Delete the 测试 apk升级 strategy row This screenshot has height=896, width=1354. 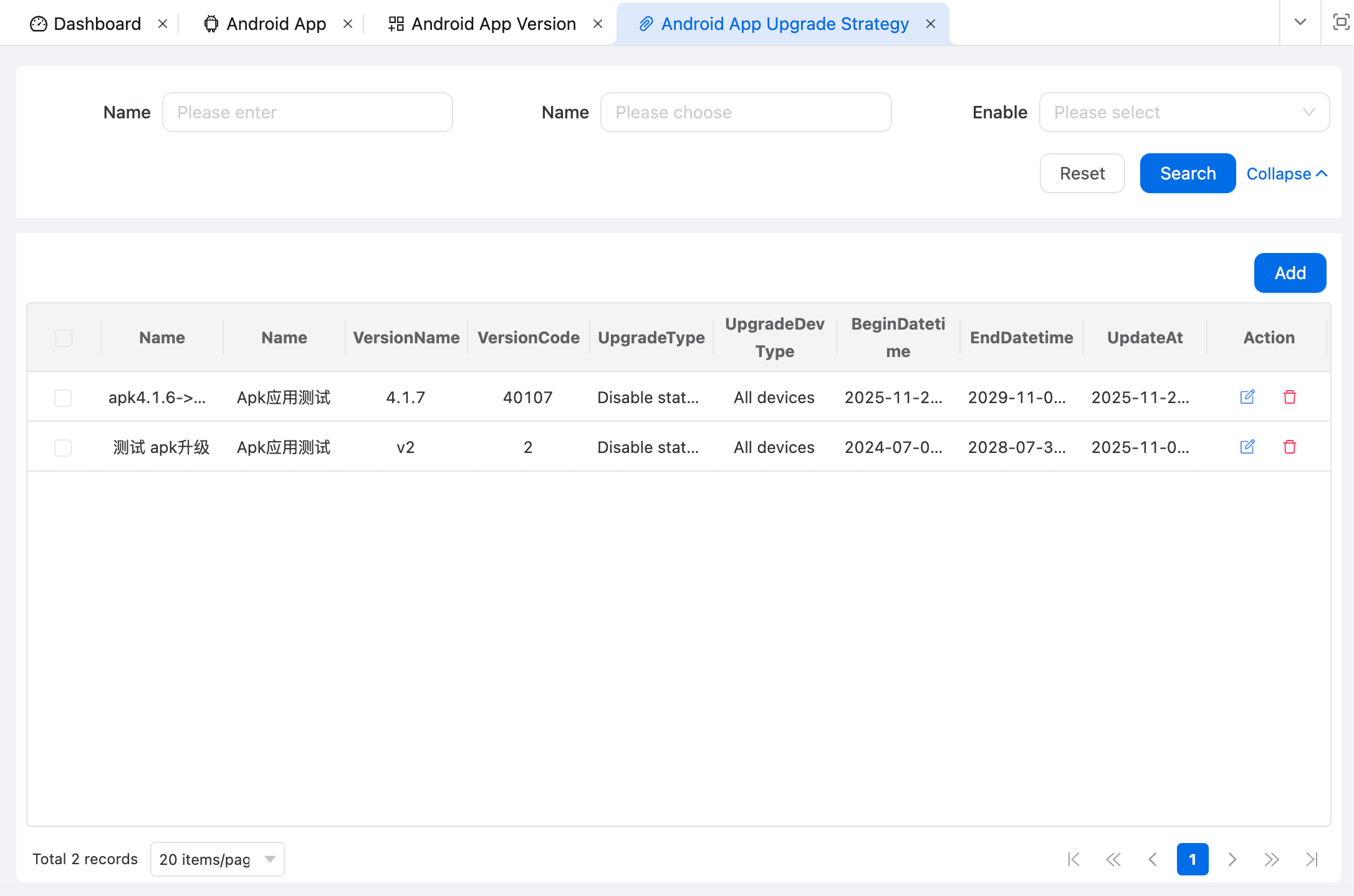click(1289, 447)
